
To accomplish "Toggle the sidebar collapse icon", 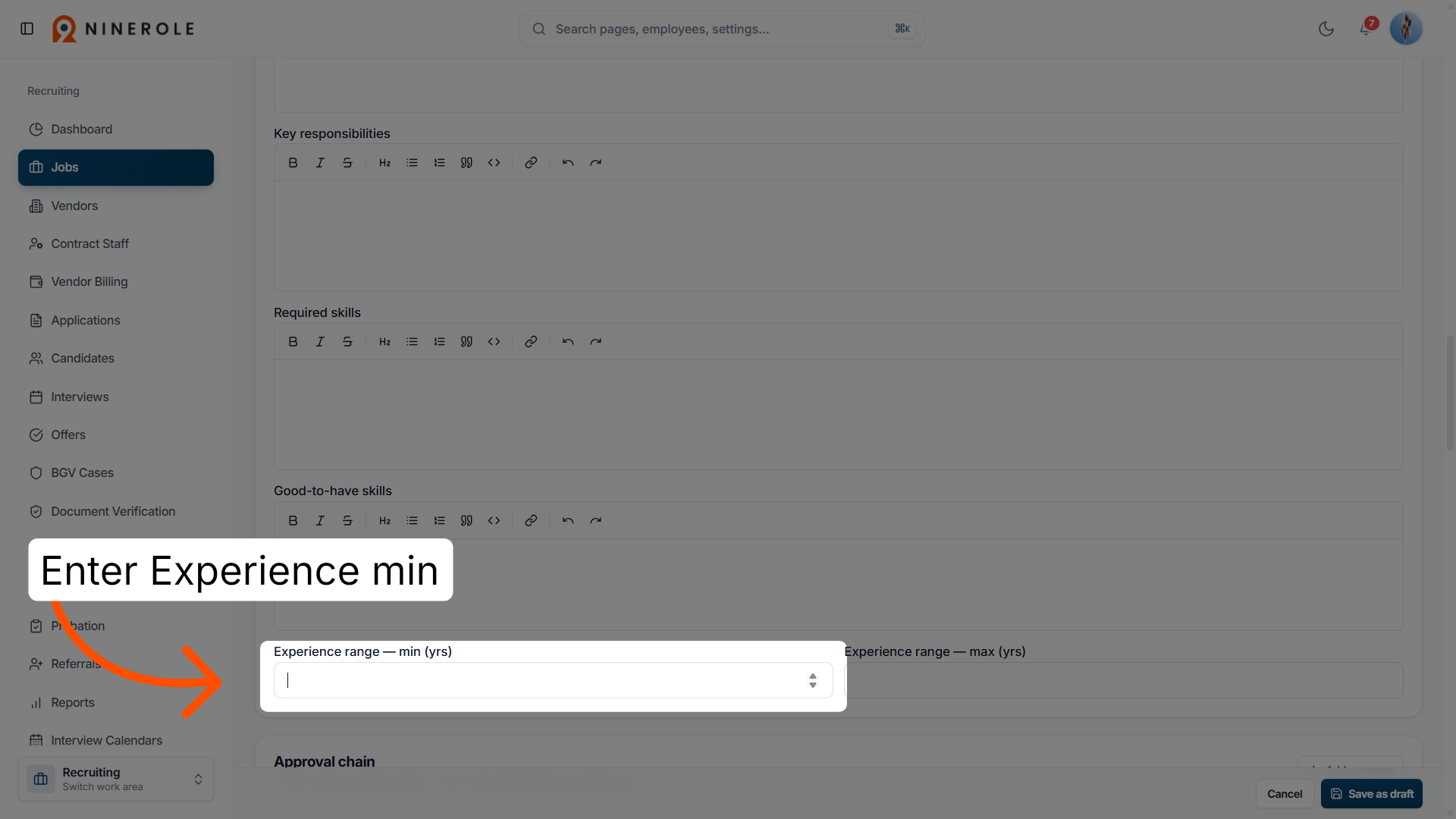I will click(x=27, y=29).
